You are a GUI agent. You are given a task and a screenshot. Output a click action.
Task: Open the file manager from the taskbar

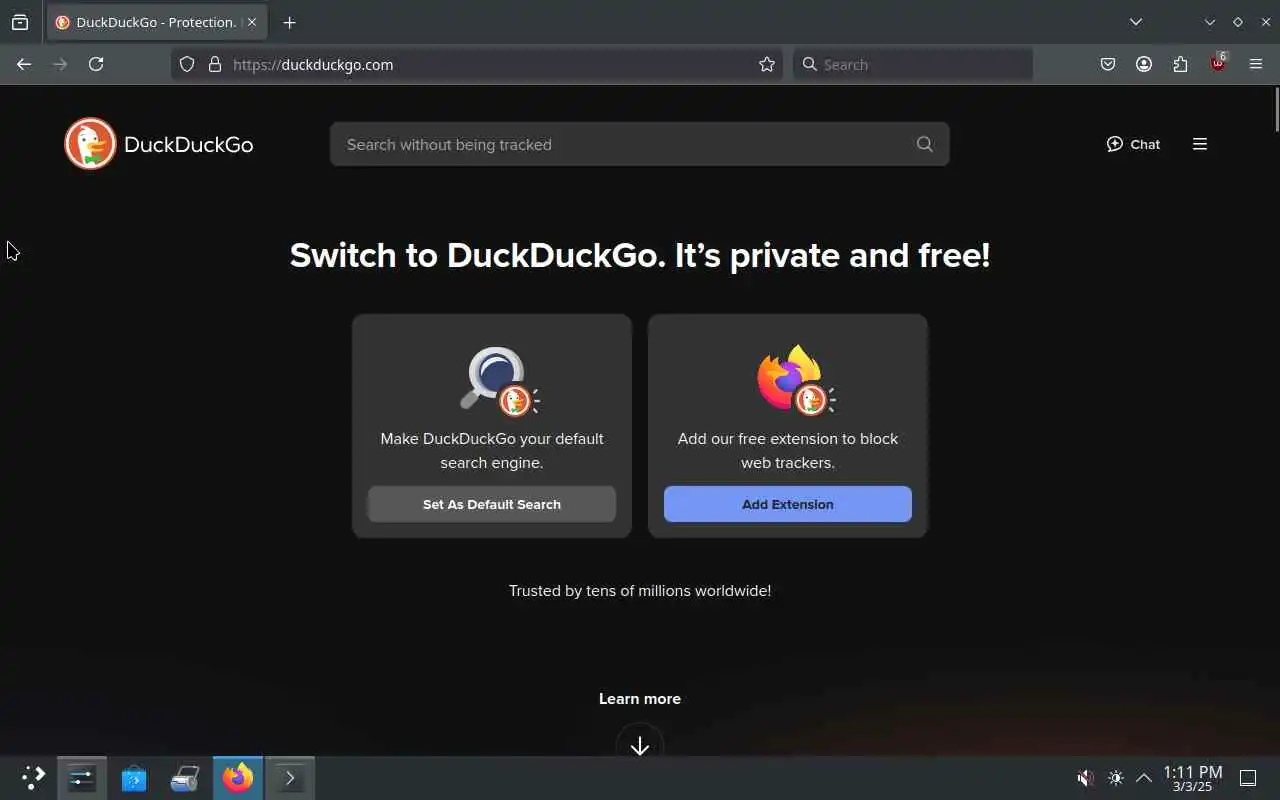(186, 778)
